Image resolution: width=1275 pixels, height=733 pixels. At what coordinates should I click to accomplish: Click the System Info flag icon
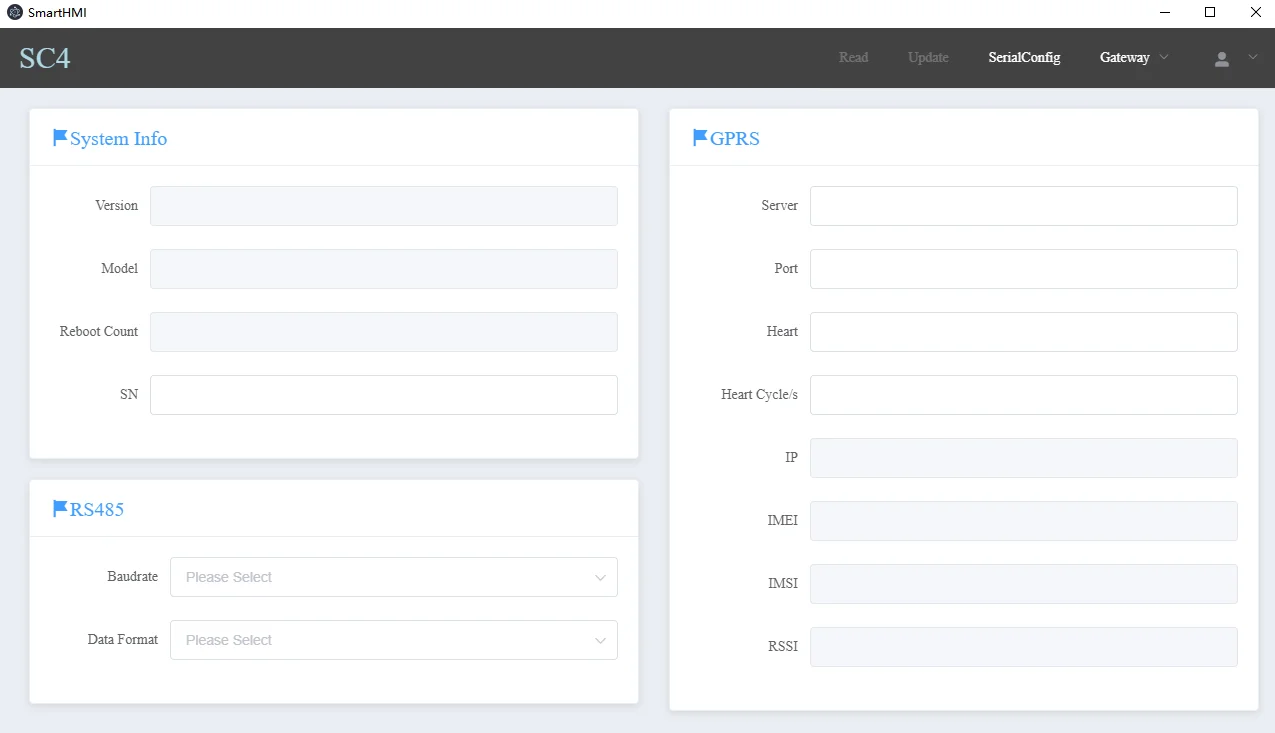[60, 138]
